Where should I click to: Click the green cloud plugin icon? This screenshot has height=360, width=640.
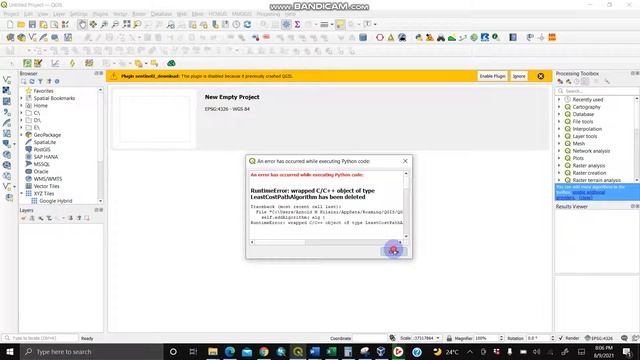(171, 63)
